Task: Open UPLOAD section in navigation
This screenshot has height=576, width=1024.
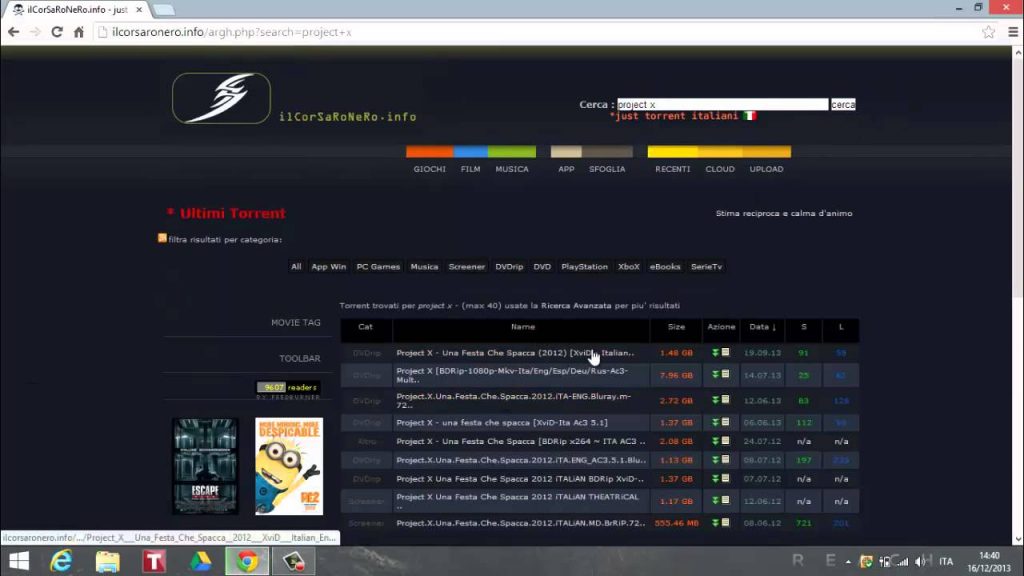Action: [767, 169]
